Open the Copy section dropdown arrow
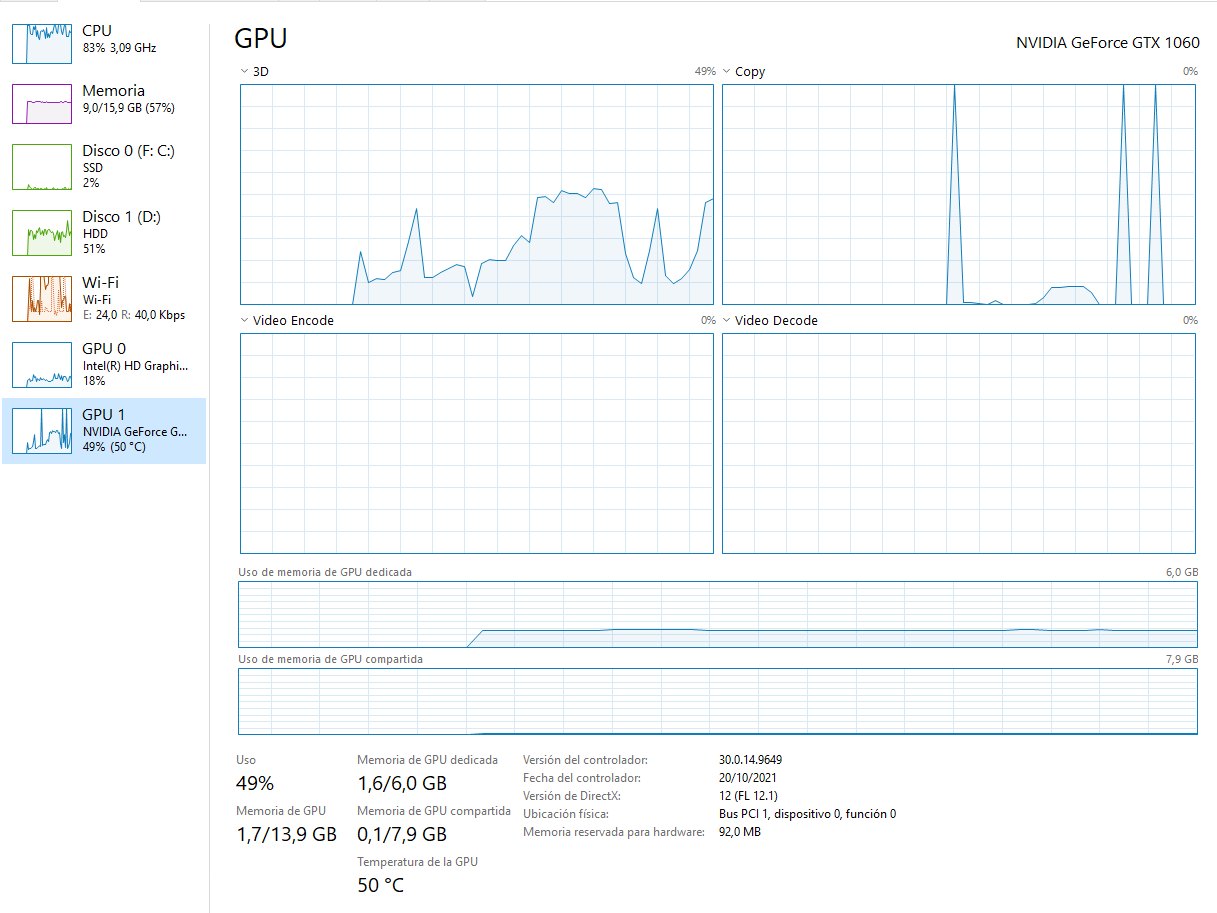 point(726,71)
